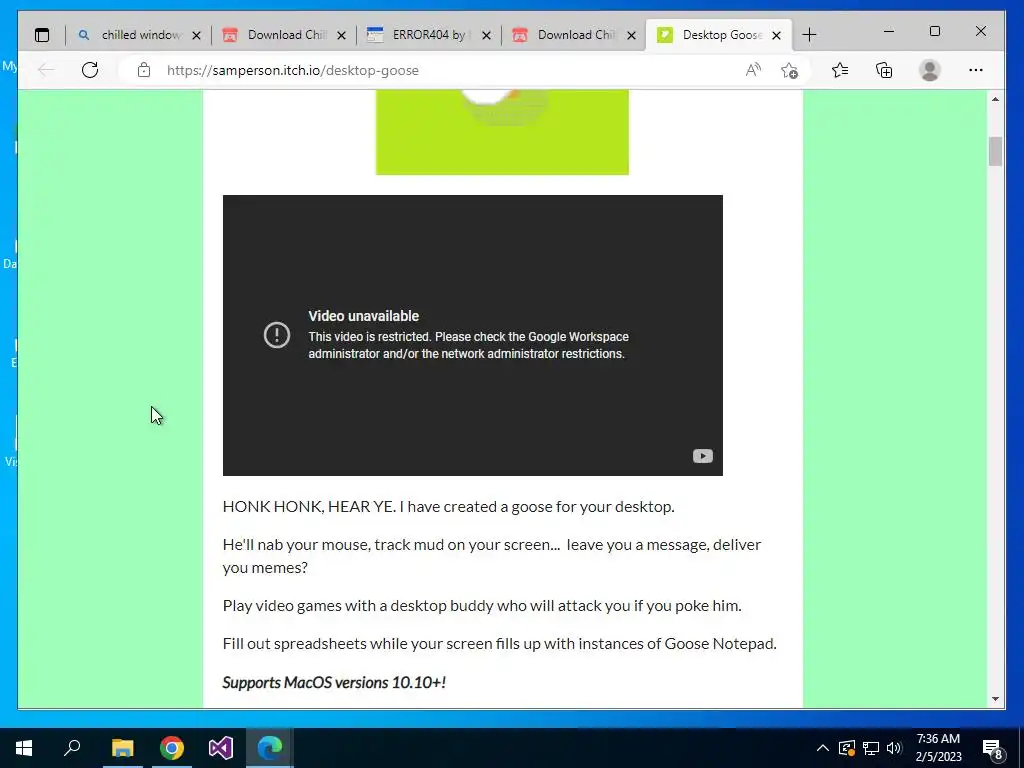Screen dimensions: 1024x768
Task: Close the 'chilled window' tab
Action: (x=196, y=35)
